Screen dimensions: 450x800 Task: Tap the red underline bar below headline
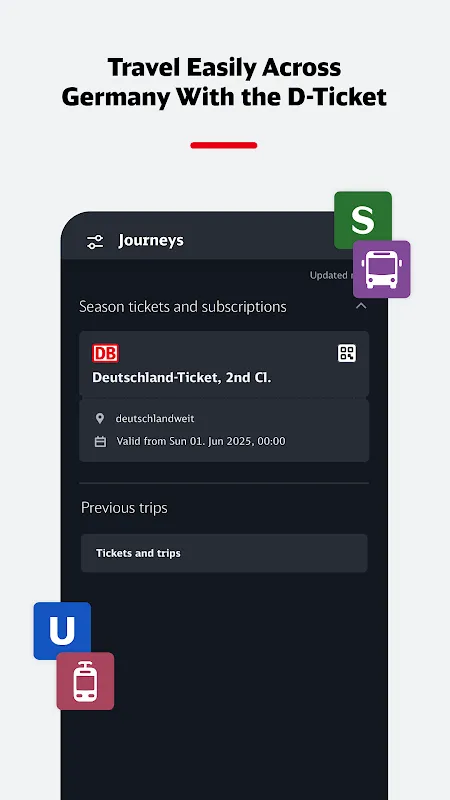224,145
